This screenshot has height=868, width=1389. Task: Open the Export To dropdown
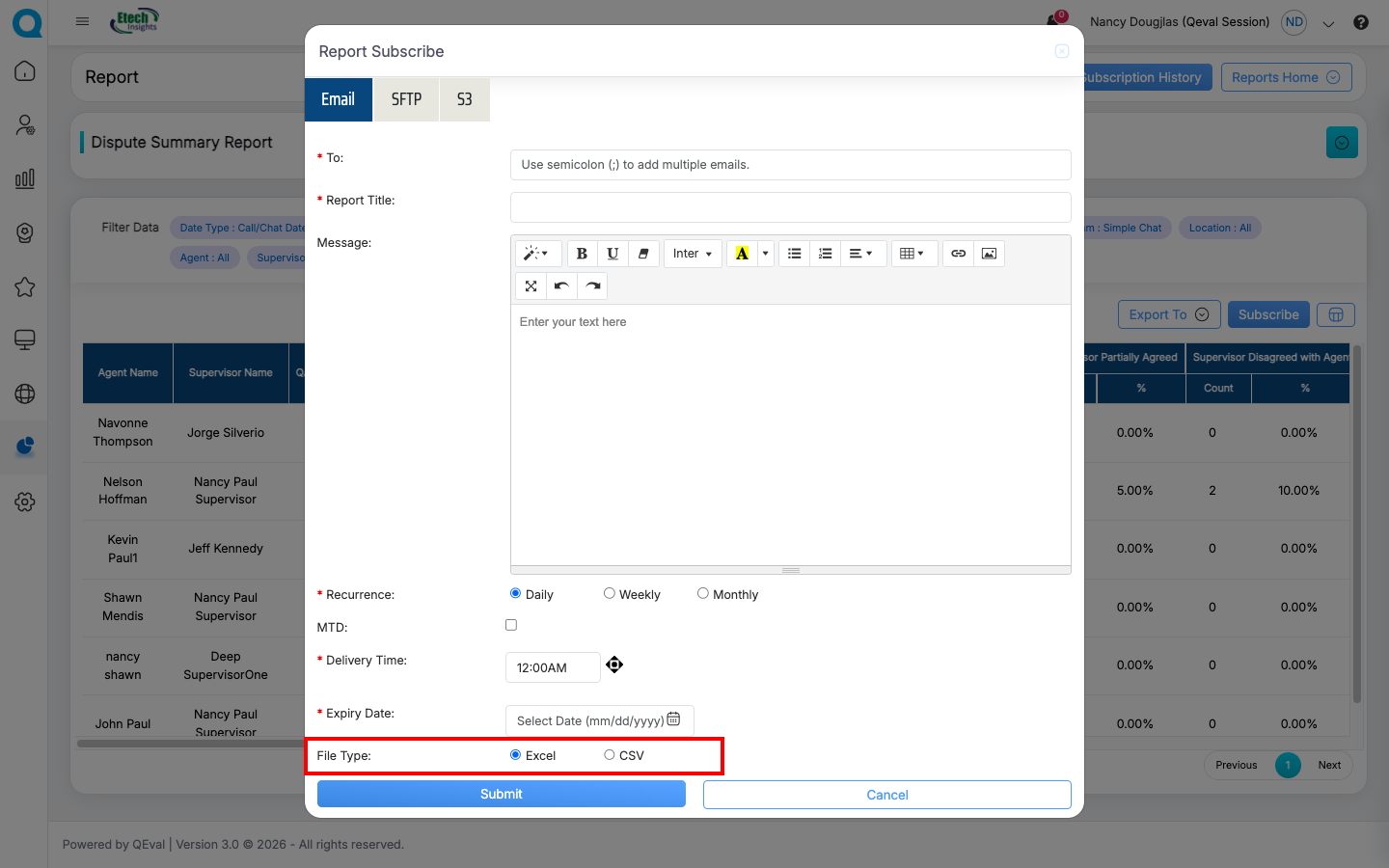[x=1169, y=314]
